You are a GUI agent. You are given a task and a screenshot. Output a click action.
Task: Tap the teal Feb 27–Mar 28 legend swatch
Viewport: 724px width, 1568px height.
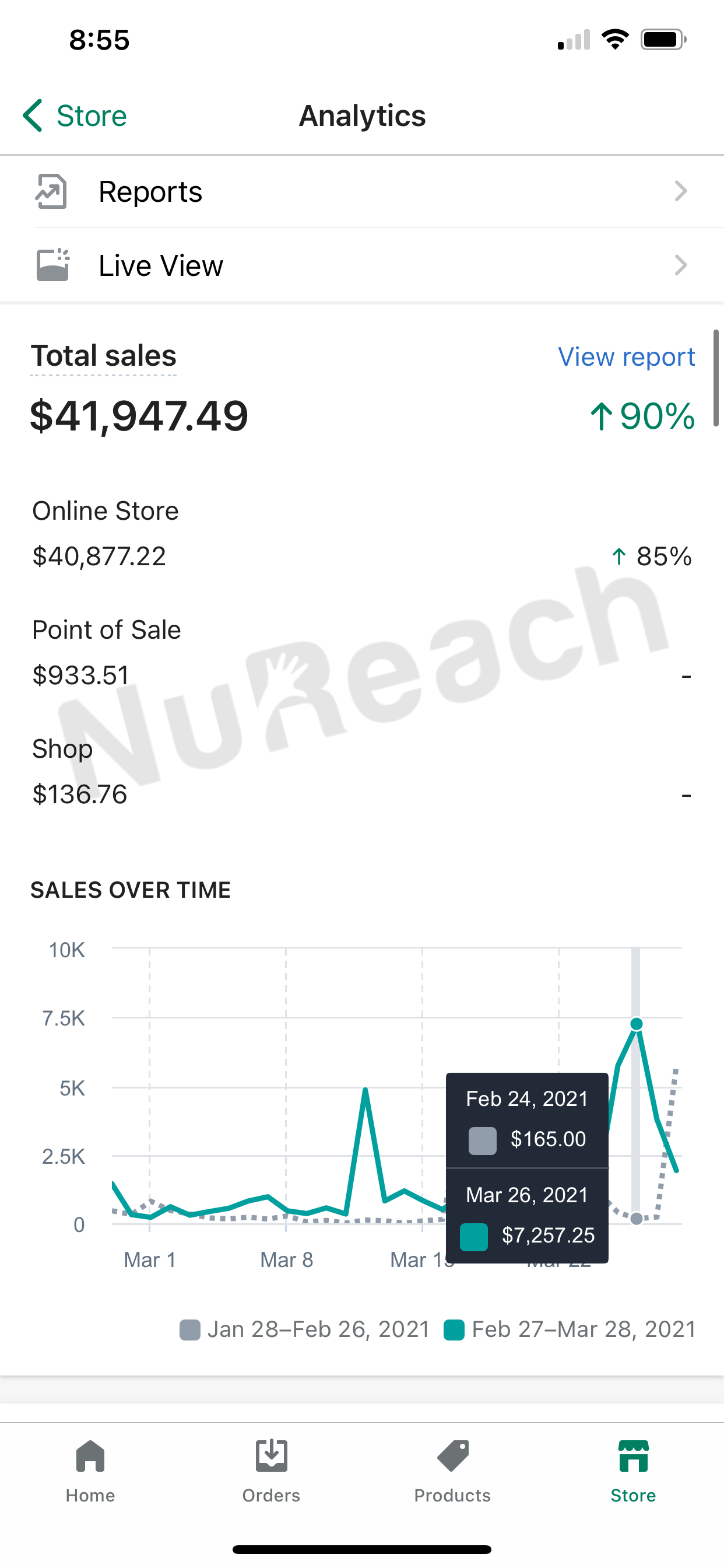point(454,1330)
